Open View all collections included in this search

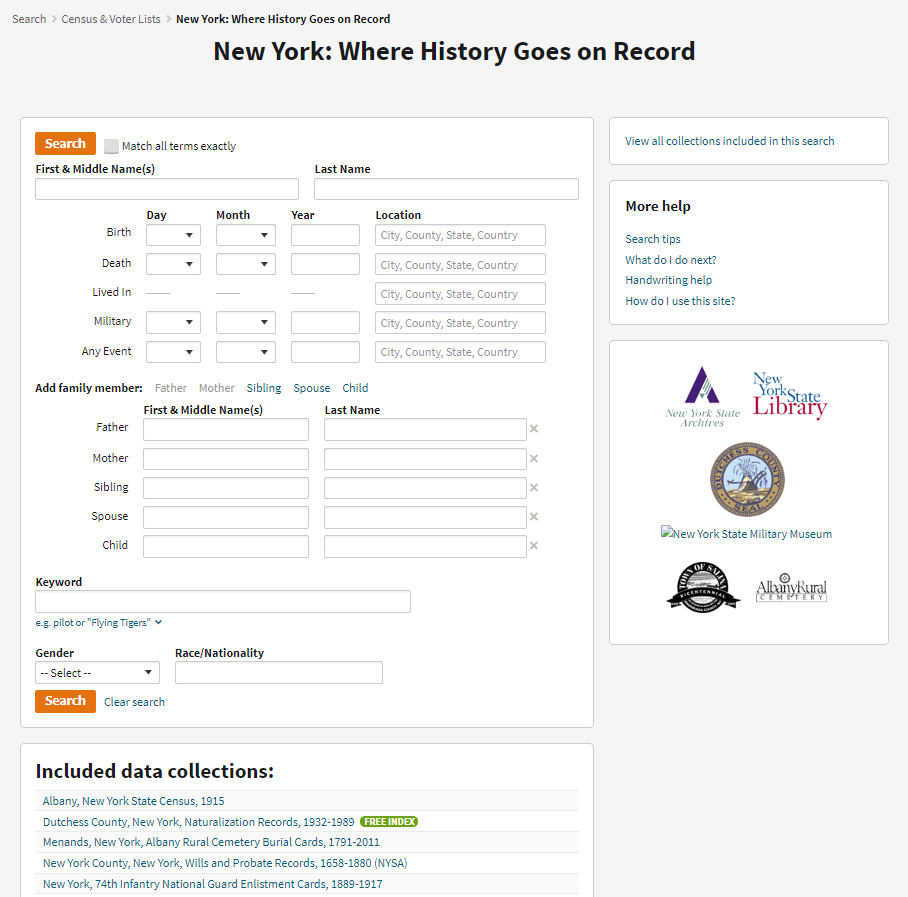tap(730, 141)
